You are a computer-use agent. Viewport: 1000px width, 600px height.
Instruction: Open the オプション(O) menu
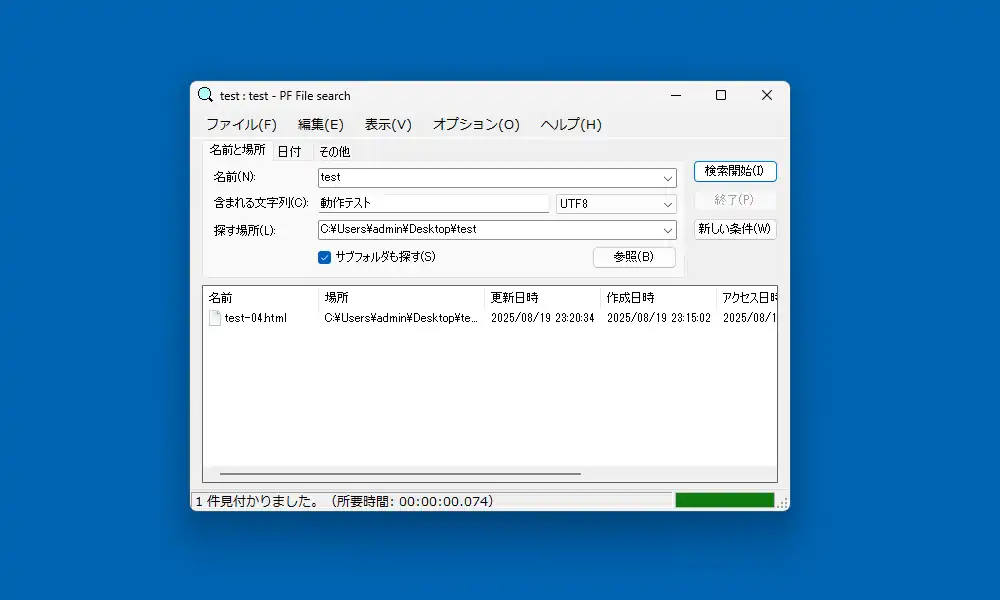point(475,124)
